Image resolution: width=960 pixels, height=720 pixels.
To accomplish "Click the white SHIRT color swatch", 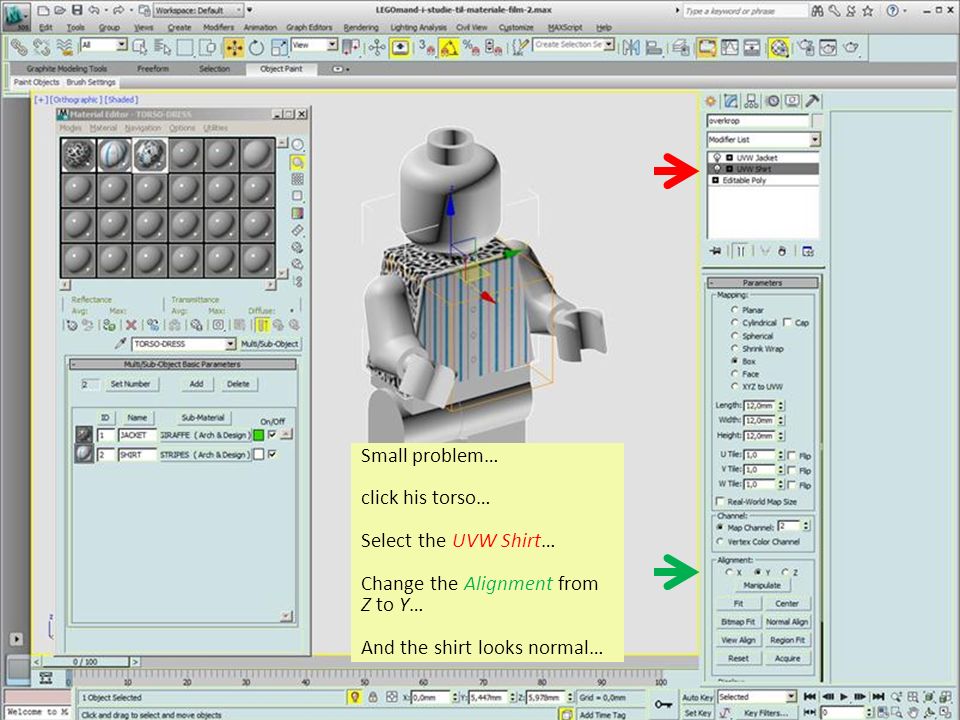I will coord(258,454).
